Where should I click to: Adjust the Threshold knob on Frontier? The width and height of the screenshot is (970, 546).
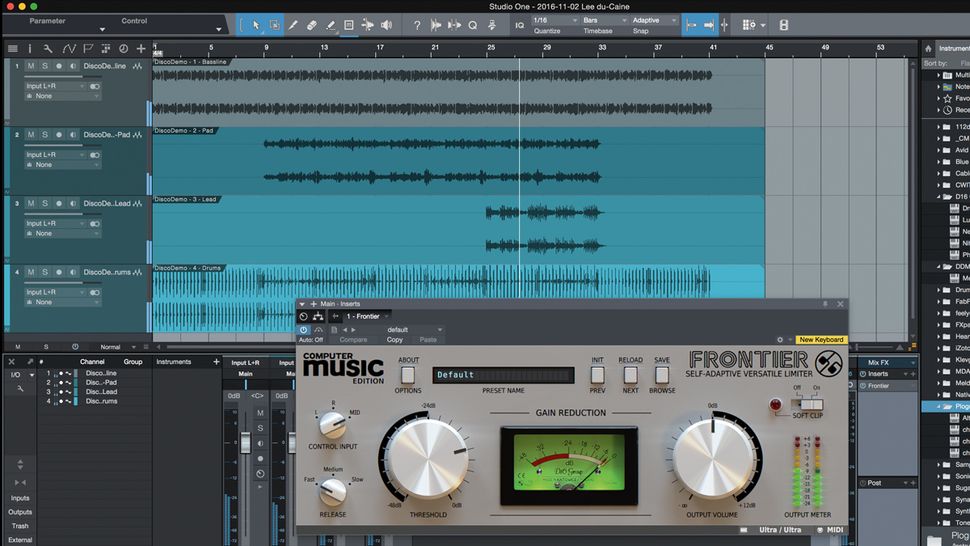click(x=427, y=458)
